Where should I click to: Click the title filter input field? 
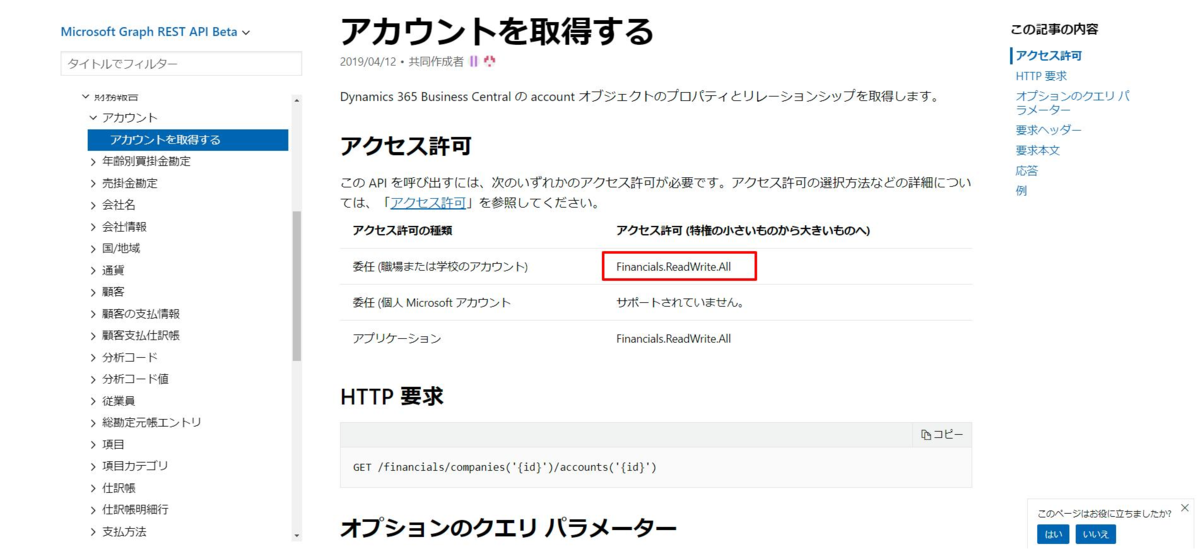181,64
